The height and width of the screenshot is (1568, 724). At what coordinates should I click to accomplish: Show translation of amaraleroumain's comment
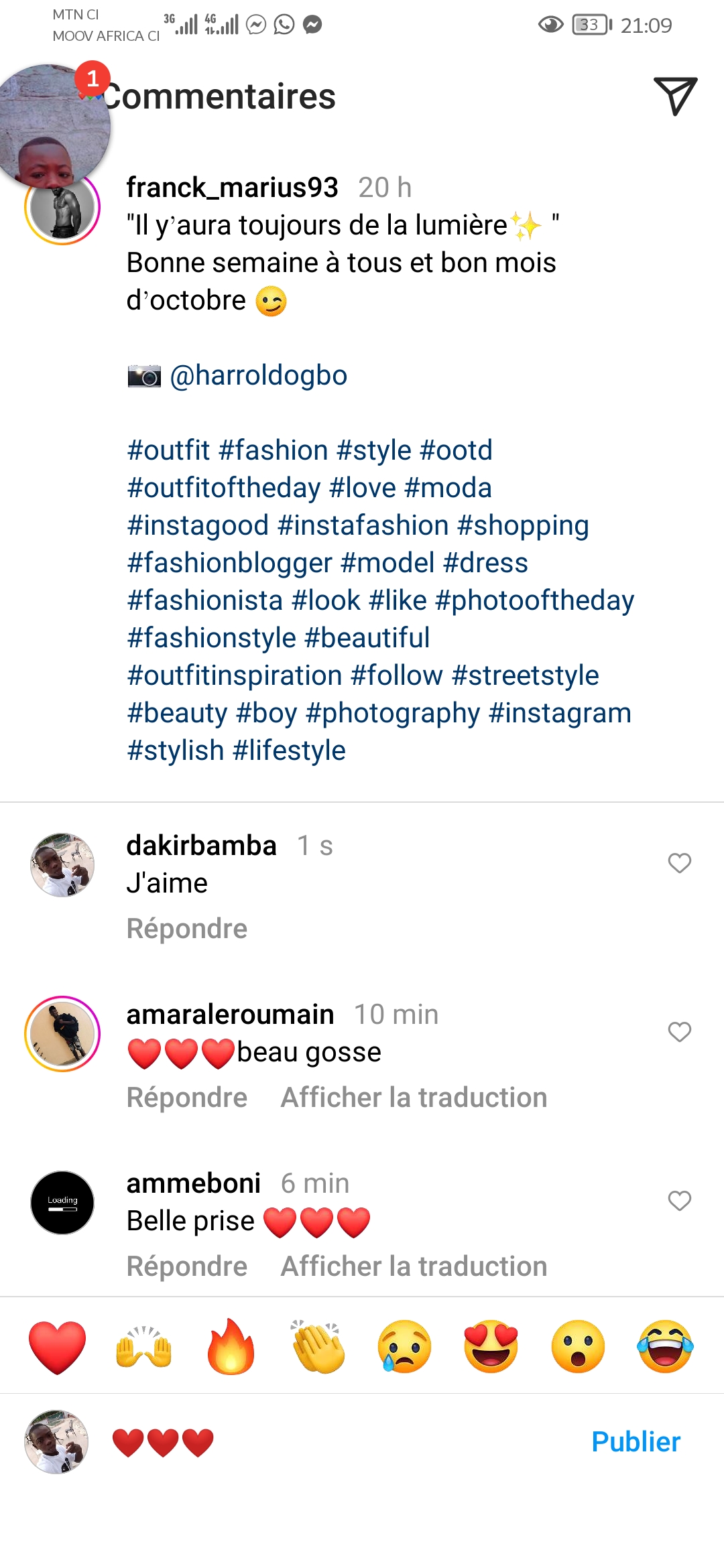(x=414, y=1098)
